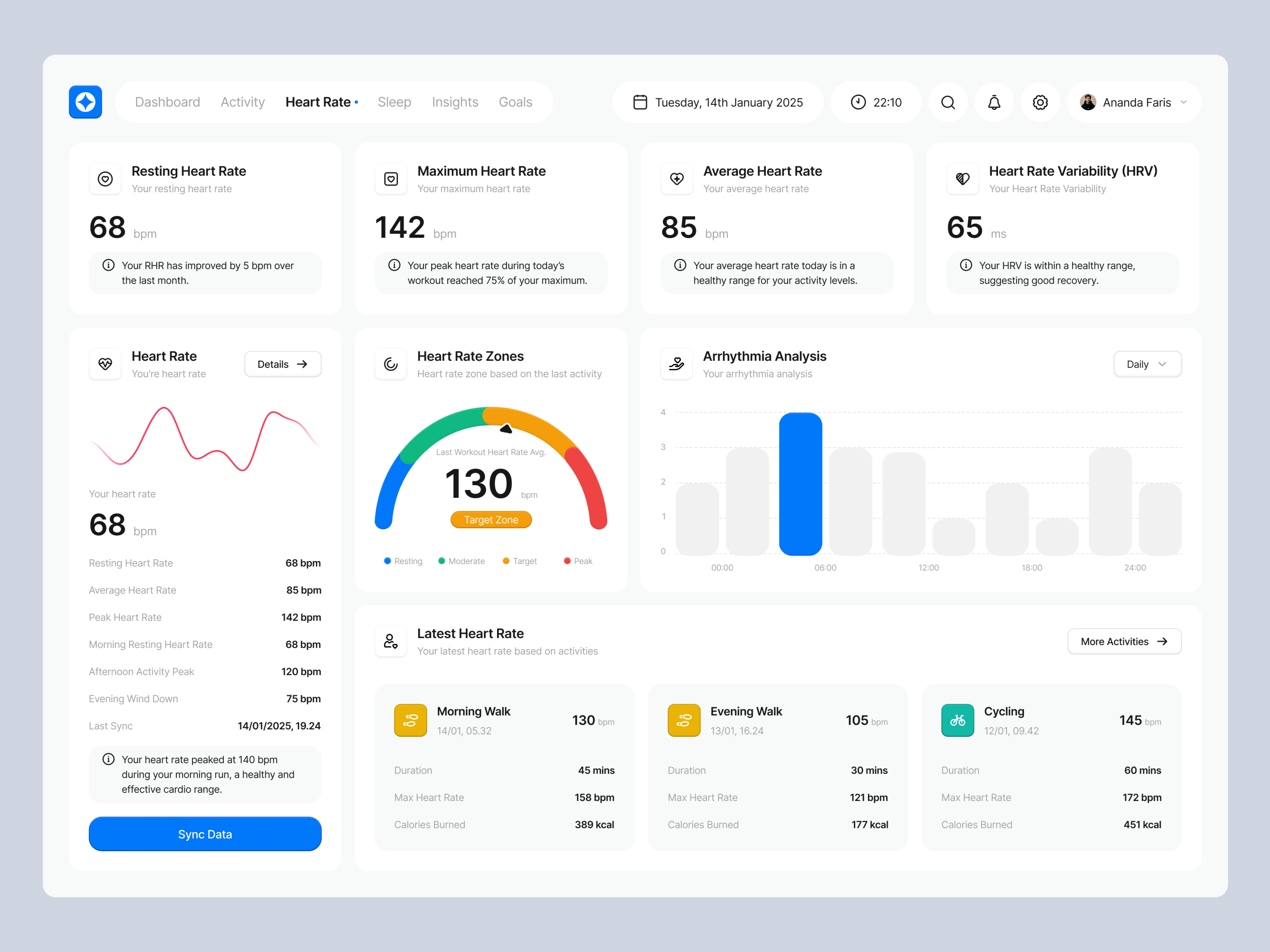Open notifications via the bell icon

[x=994, y=102]
